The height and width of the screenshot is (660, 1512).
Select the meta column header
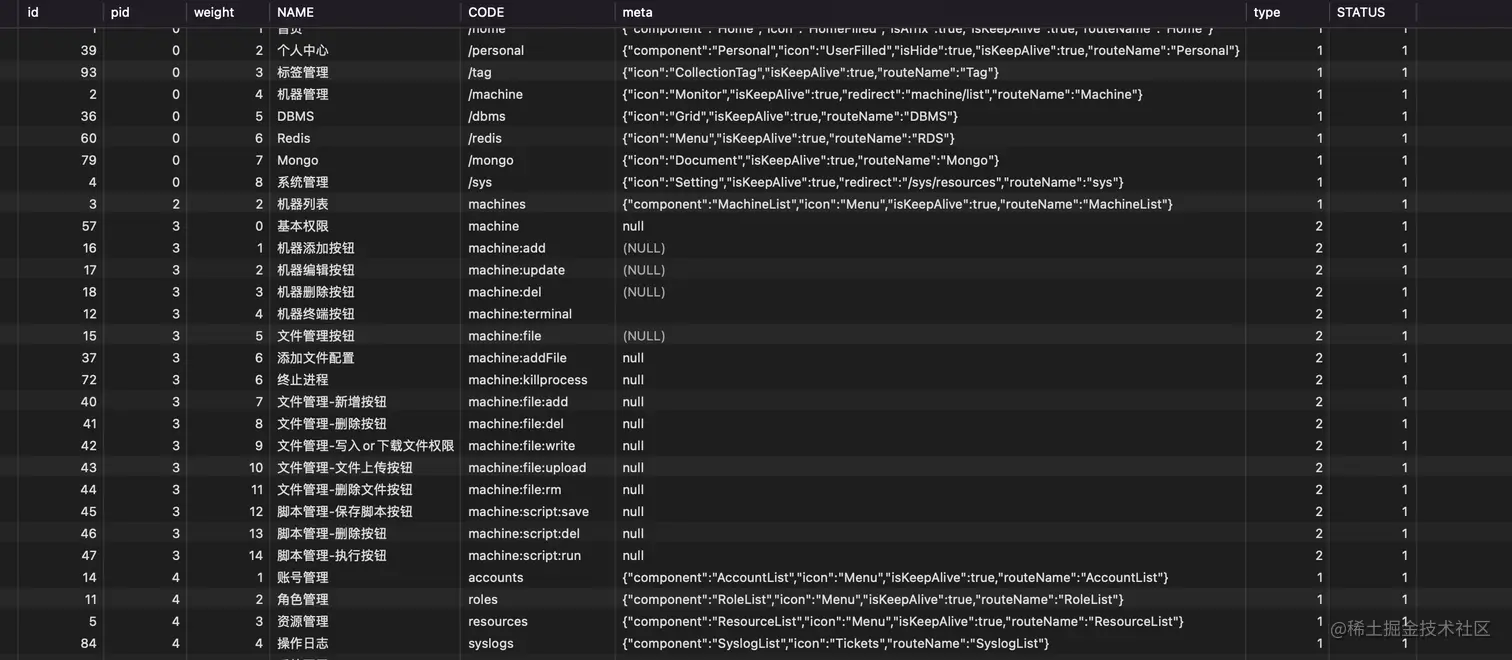(637, 12)
